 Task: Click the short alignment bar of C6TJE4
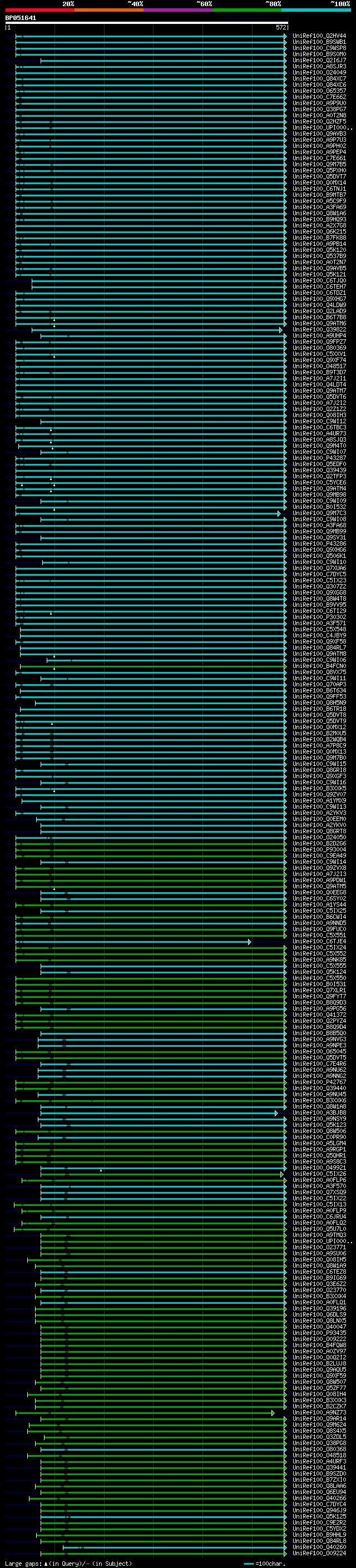coord(133,942)
